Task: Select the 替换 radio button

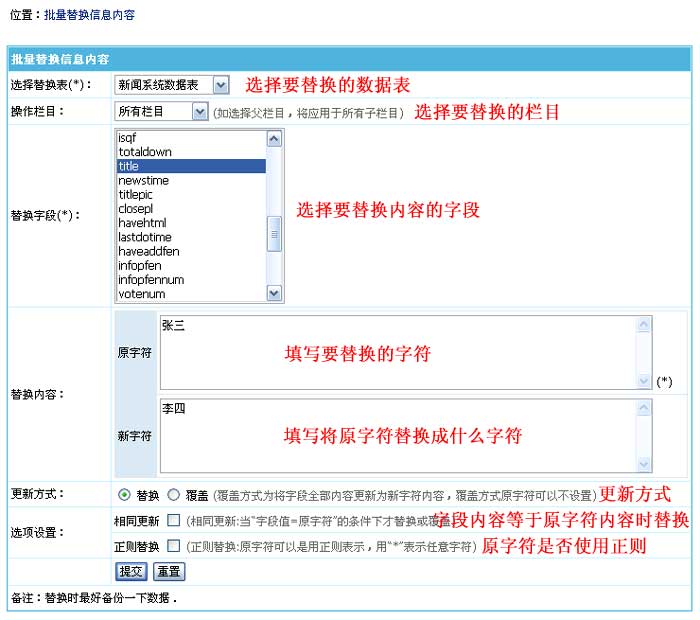Action: click(x=125, y=494)
